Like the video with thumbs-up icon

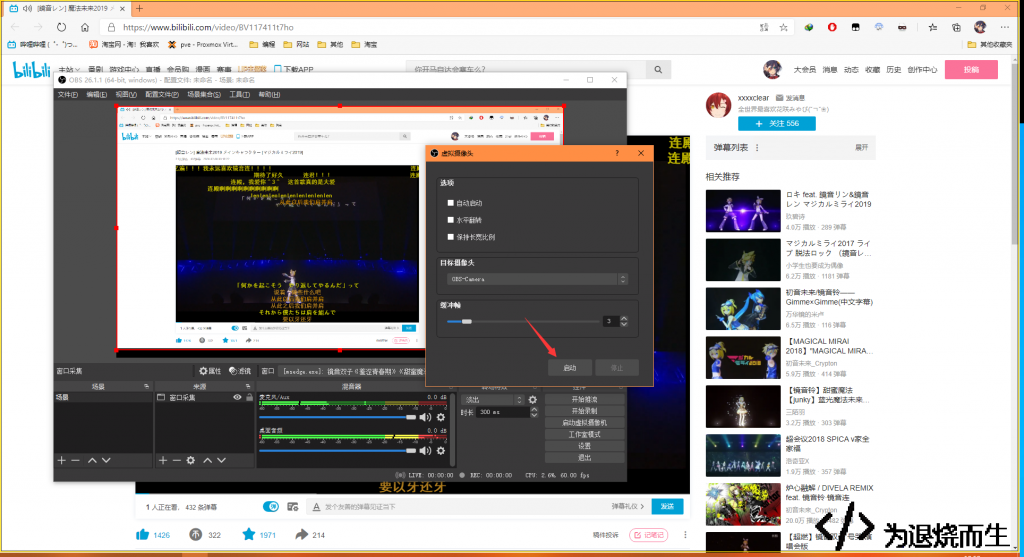tap(142, 534)
